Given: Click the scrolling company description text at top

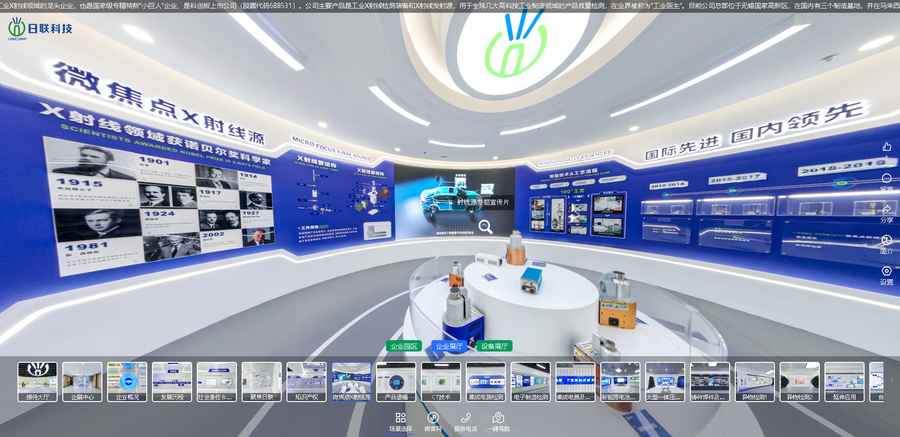Looking at the screenshot, I should (x=450, y=5).
